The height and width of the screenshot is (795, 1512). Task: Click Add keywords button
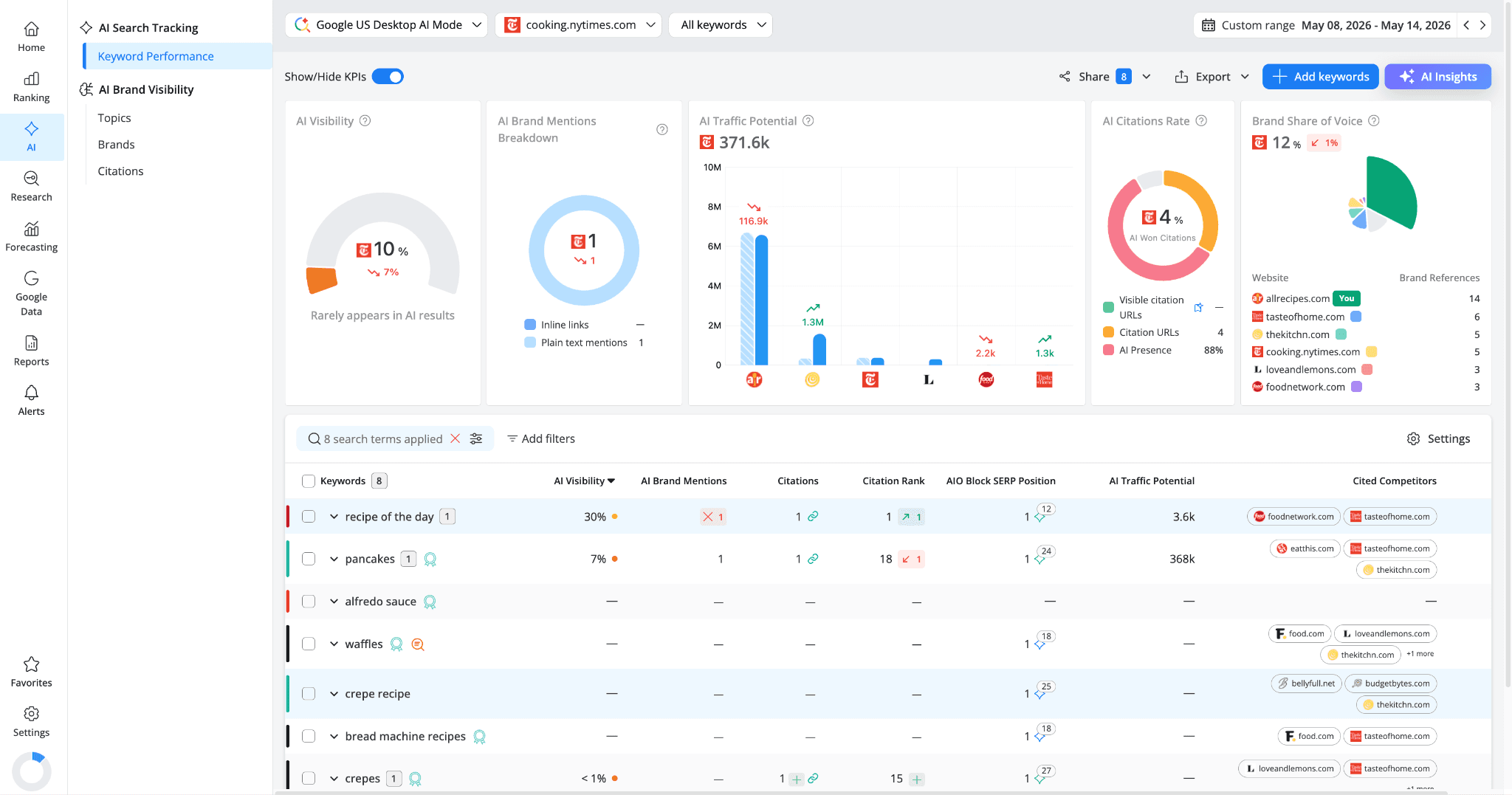(1320, 77)
